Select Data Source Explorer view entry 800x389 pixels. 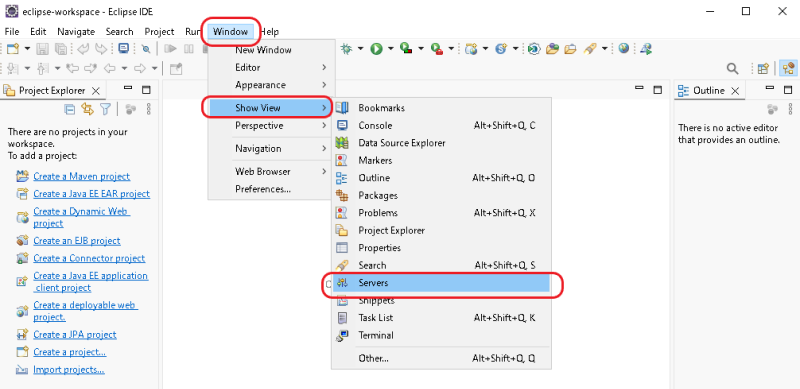pyautogui.click(x=442, y=143)
